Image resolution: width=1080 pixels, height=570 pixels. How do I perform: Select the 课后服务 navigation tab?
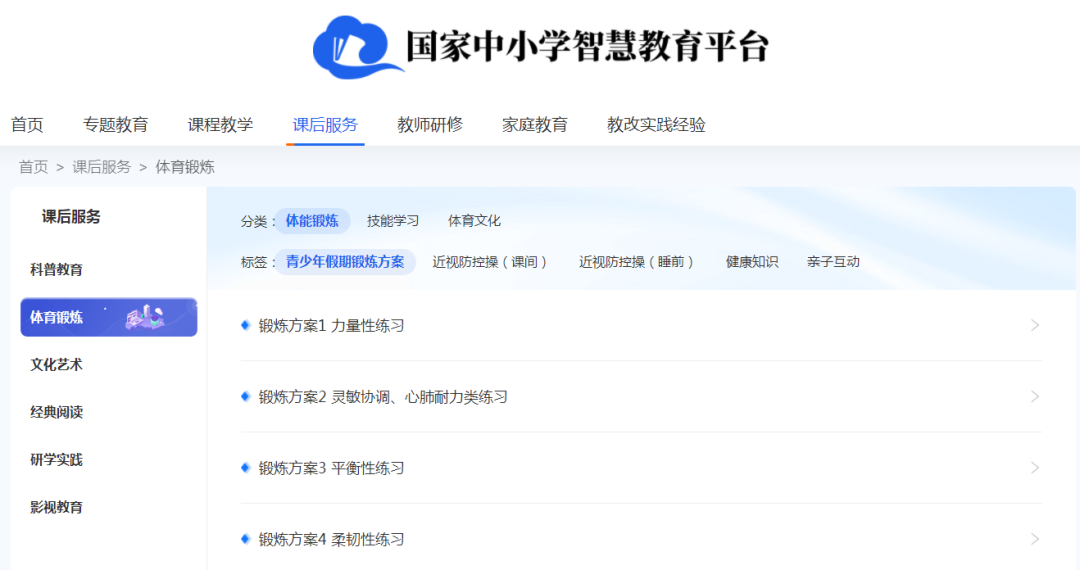(x=325, y=125)
